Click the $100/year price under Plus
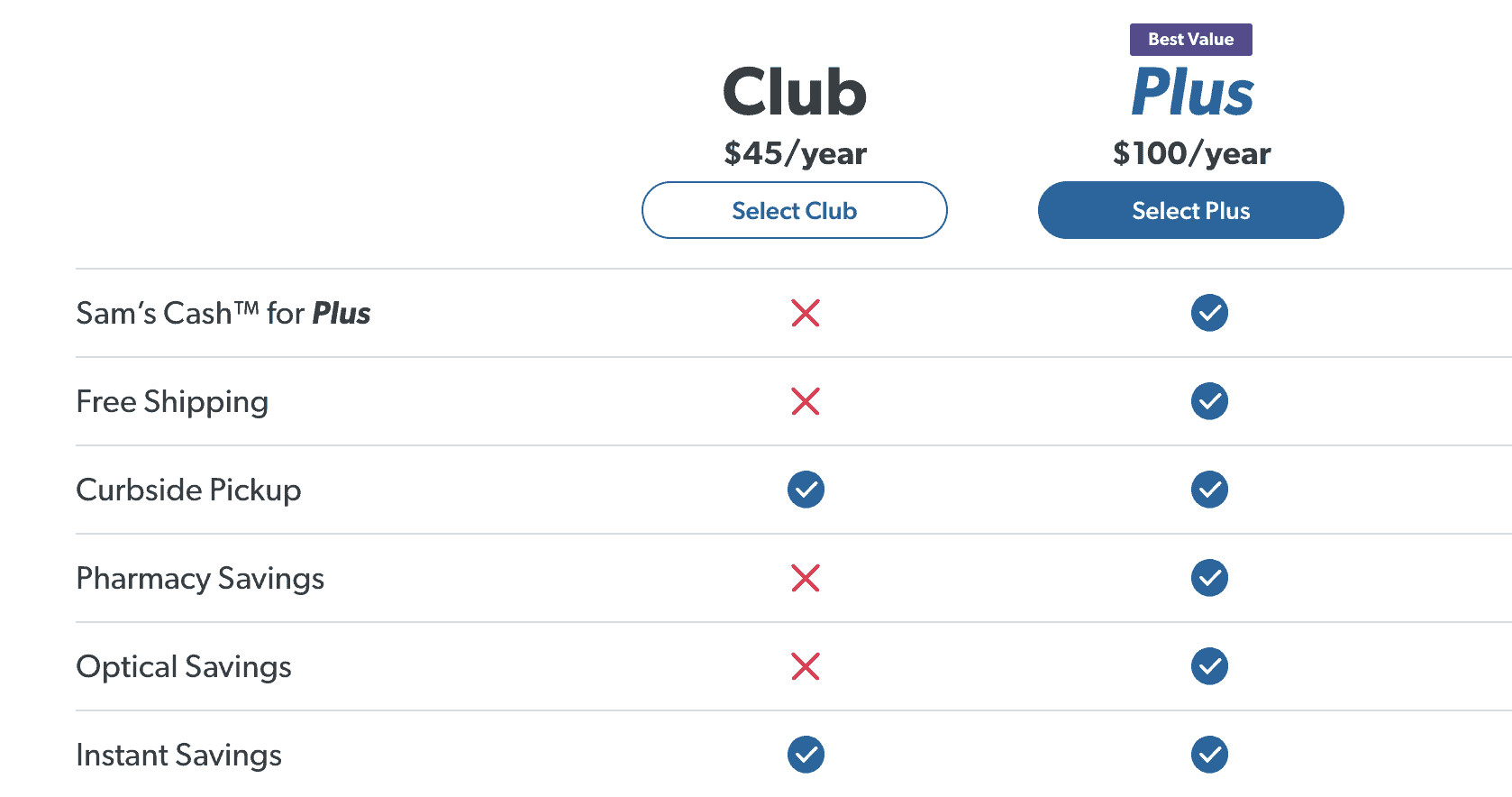 point(1191,153)
